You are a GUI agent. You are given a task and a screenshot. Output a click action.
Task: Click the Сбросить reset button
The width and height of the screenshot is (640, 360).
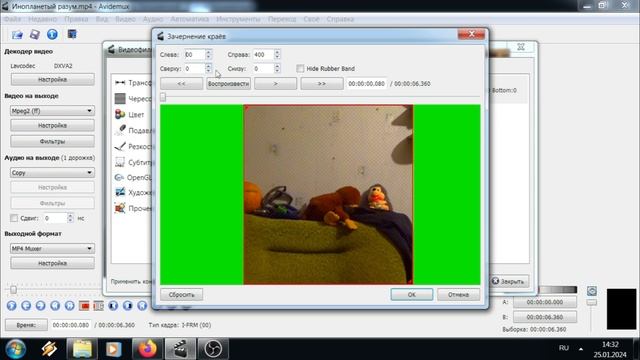point(182,294)
